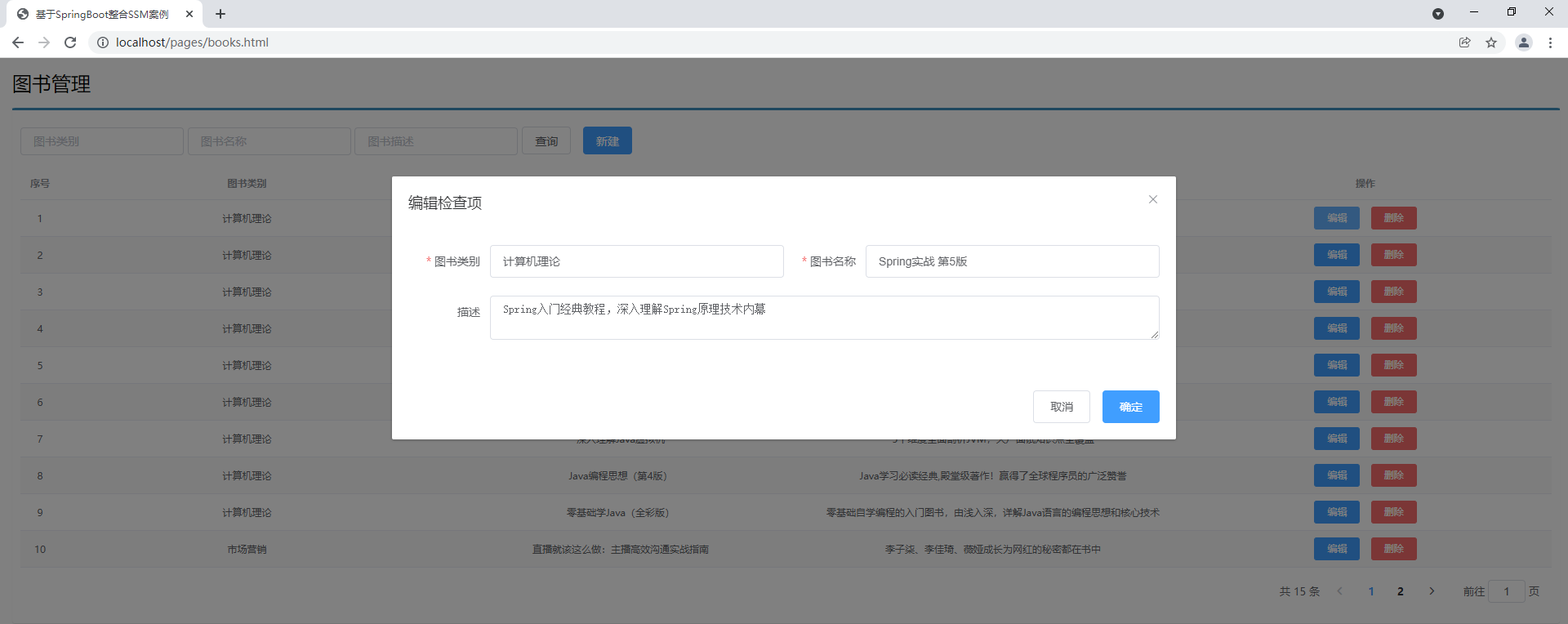This screenshot has height=624, width=1568.
Task: Click next page arrow in pagination
Action: coord(1432,591)
